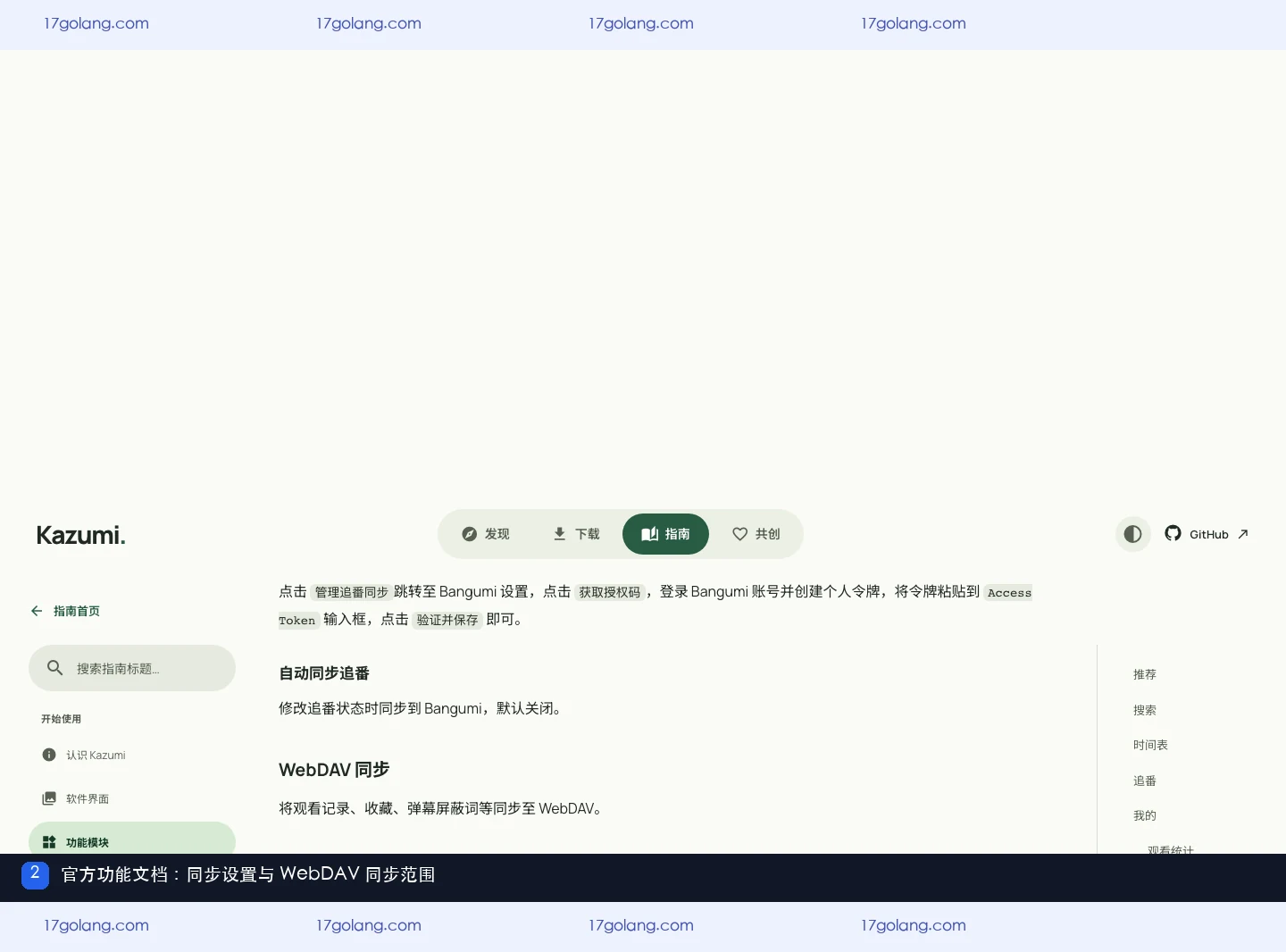
Task: Jump to 我的 in the outline
Action: [x=1145, y=815]
